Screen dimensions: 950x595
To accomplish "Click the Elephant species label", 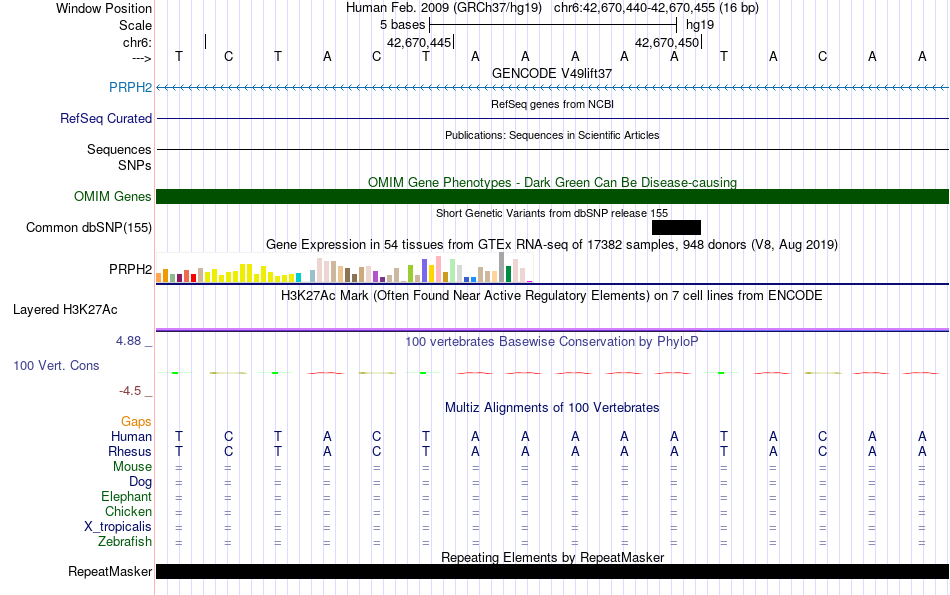I will point(126,496).
